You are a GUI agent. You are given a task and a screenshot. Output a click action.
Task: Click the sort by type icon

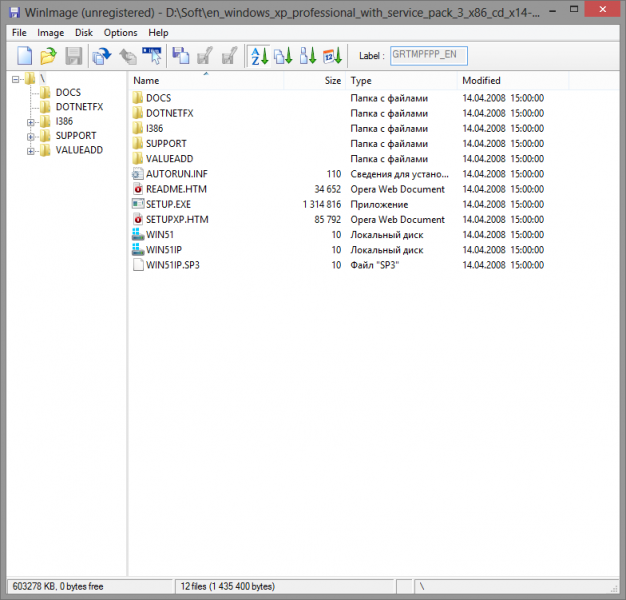point(283,56)
